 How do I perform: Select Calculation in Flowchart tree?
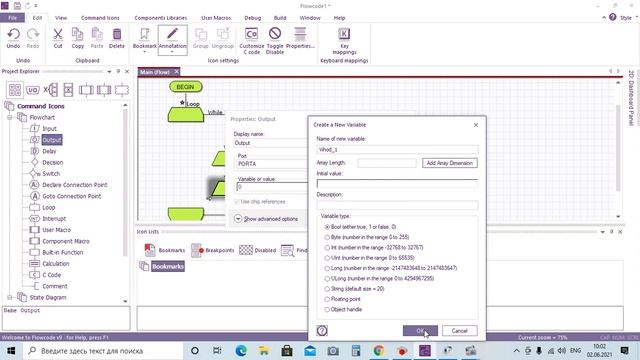point(56,264)
